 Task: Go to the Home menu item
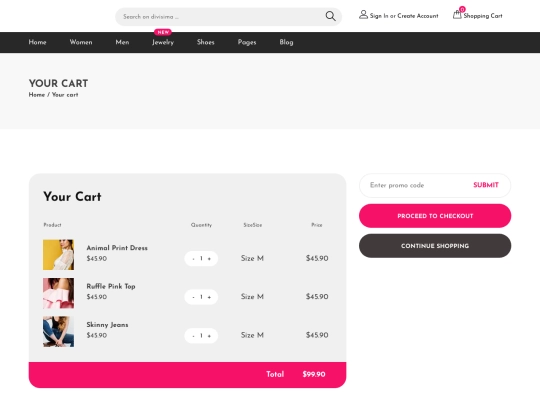coord(38,42)
